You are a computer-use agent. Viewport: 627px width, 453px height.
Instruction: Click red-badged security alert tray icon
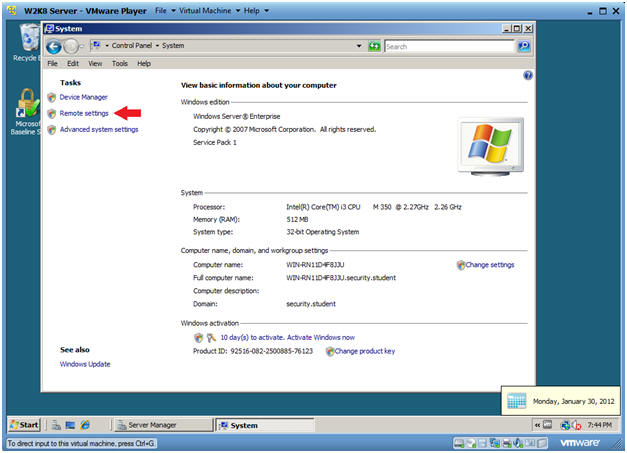pos(576,425)
